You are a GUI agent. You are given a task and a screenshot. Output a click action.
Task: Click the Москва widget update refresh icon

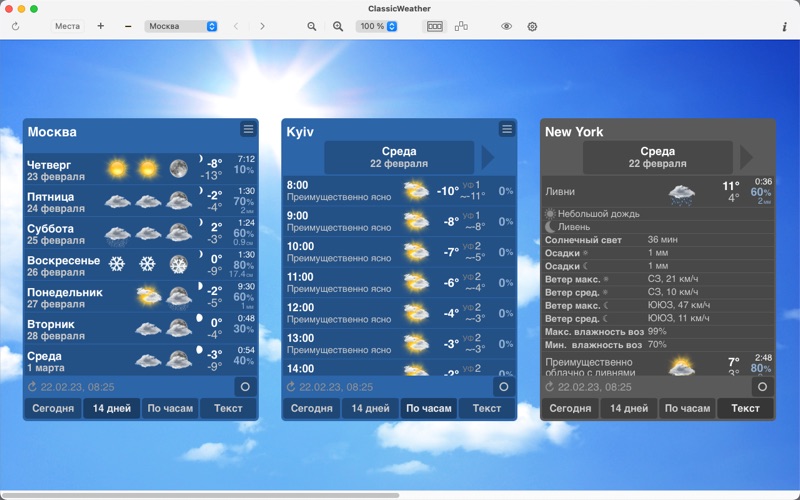click(33, 387)
